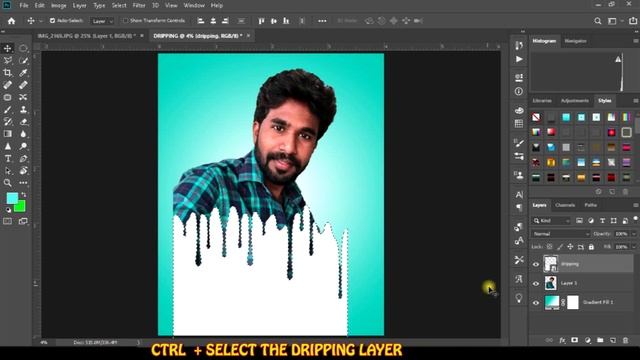Enable Show Transform Controls checkbox
Viewport: 640px width, 360px height.
(126, 20)
